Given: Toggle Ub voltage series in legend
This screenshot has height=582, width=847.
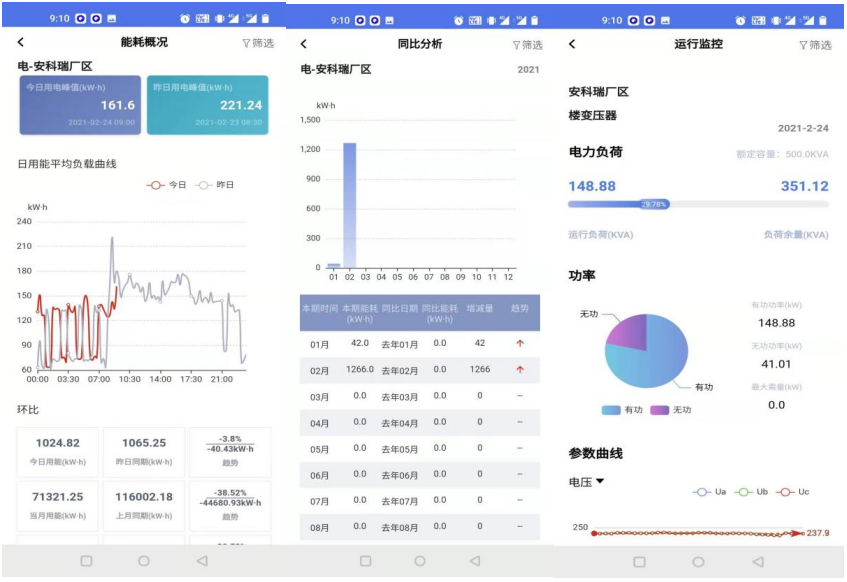Looking at the screenshot, I should coord(751,492).
